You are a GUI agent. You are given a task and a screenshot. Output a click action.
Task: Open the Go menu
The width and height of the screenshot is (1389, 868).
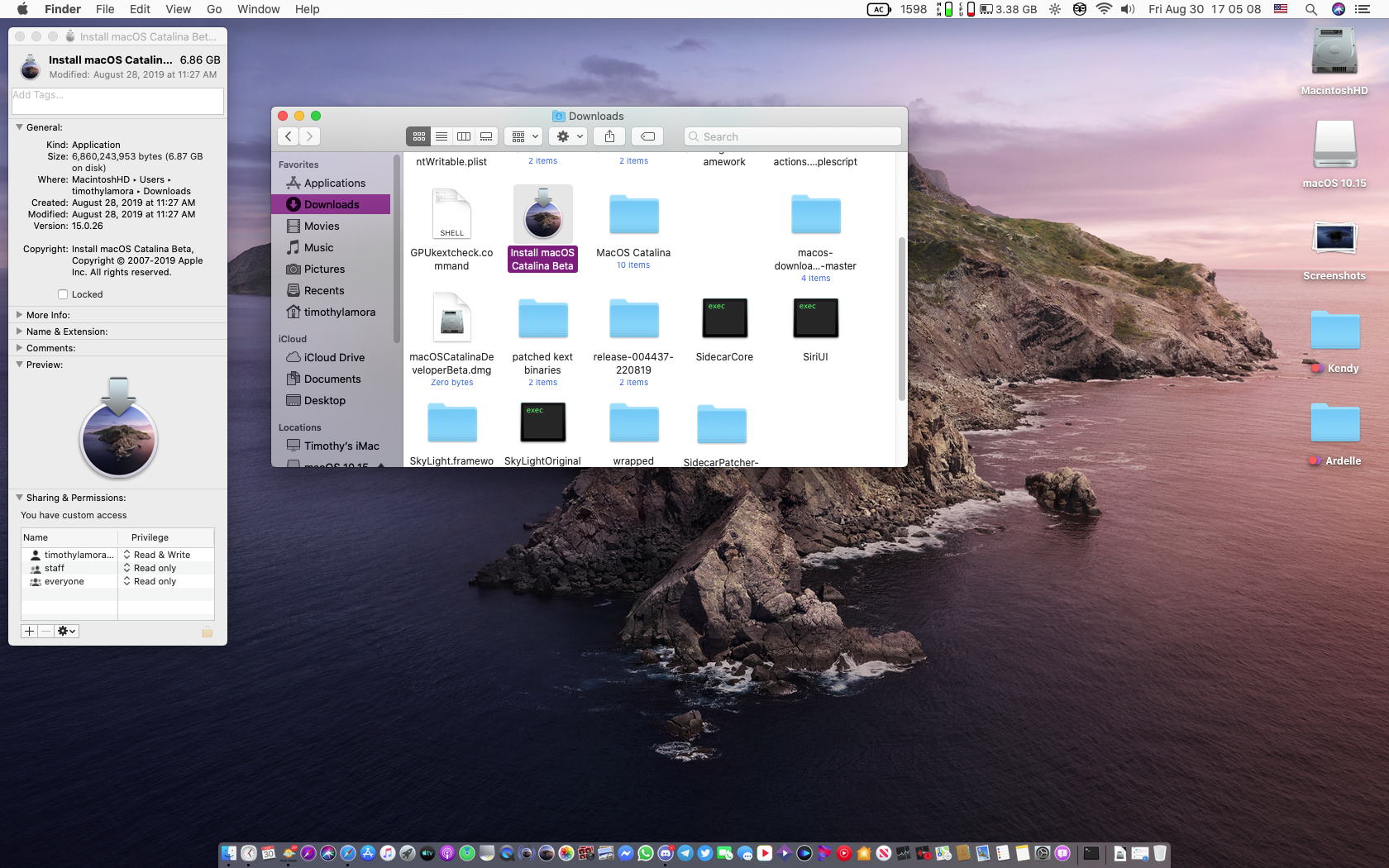pyautogui.click(x=214, y=9)
